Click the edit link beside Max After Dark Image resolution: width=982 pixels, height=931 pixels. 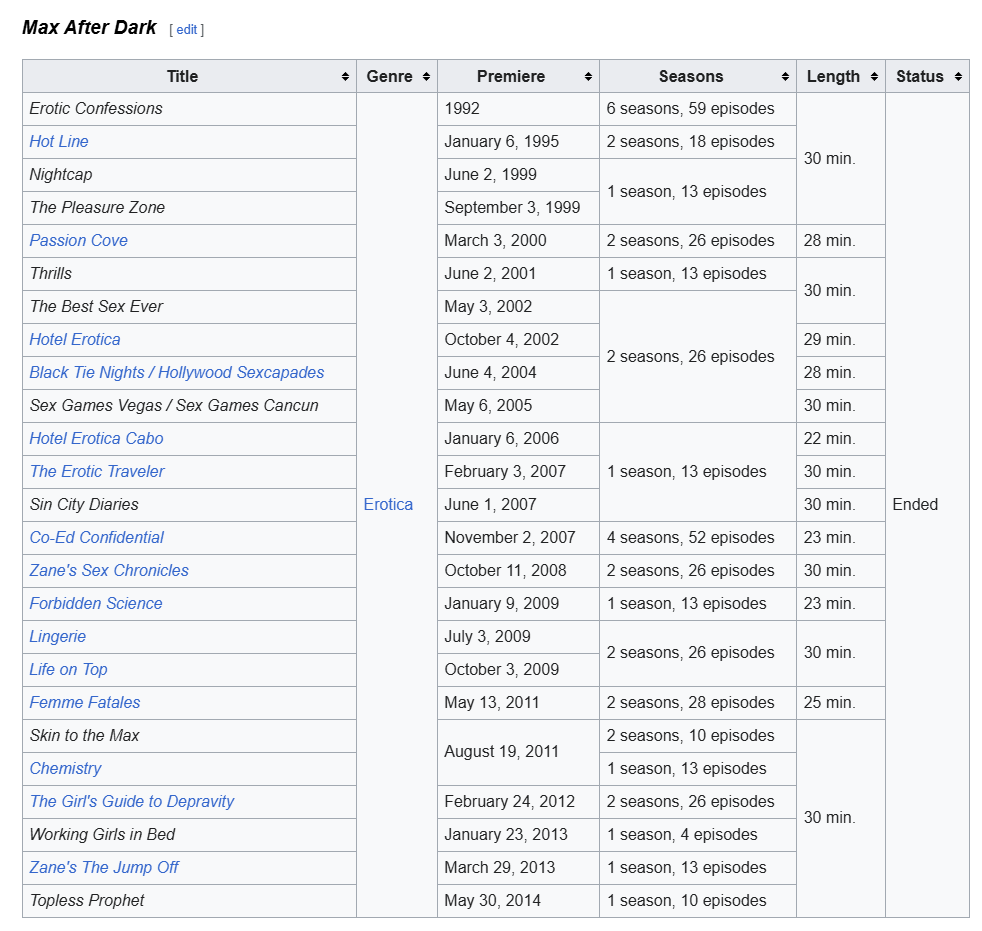pyautogui.click(x=187, y=29)
